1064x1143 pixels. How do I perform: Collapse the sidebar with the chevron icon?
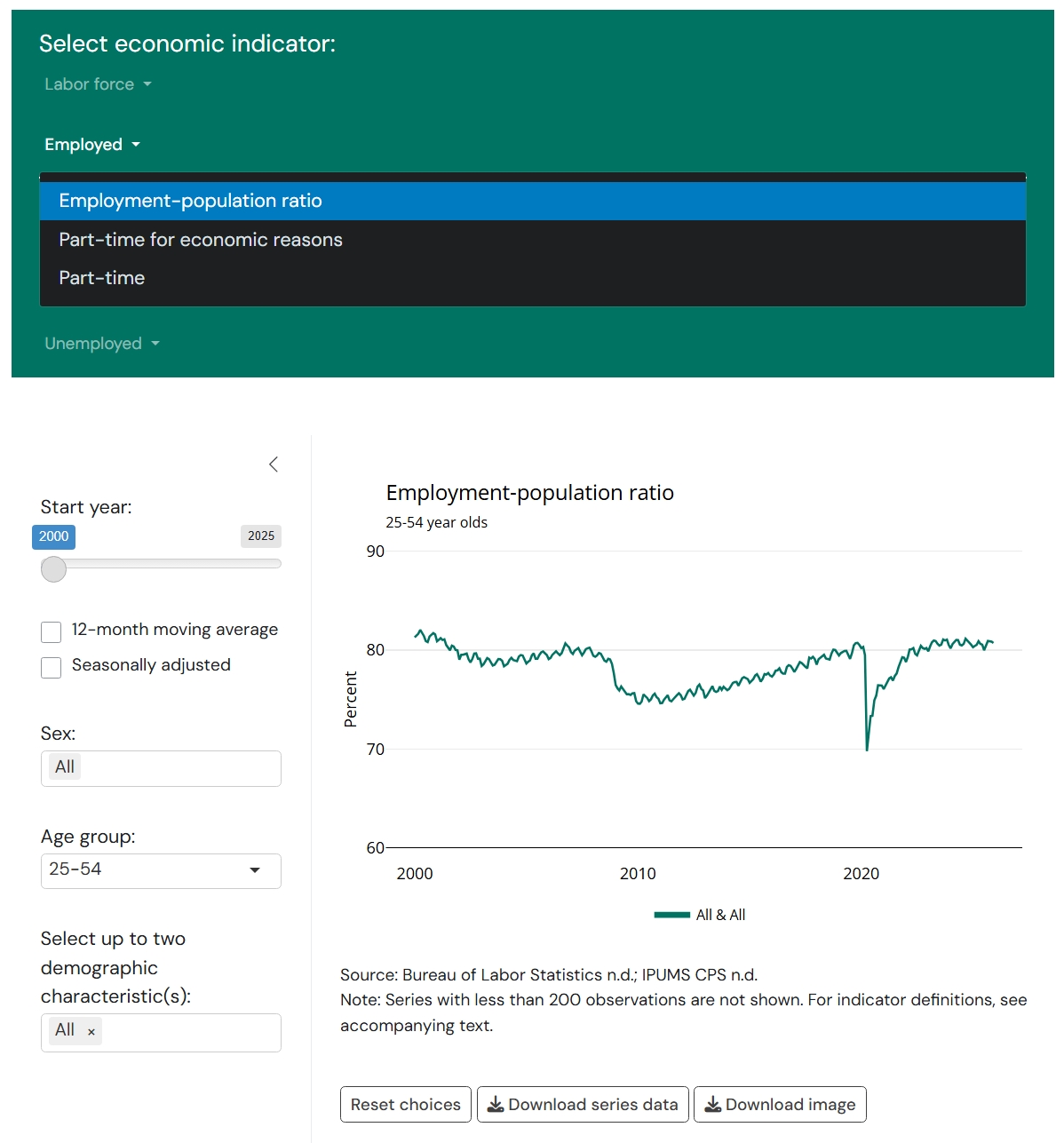pos(274,464)
